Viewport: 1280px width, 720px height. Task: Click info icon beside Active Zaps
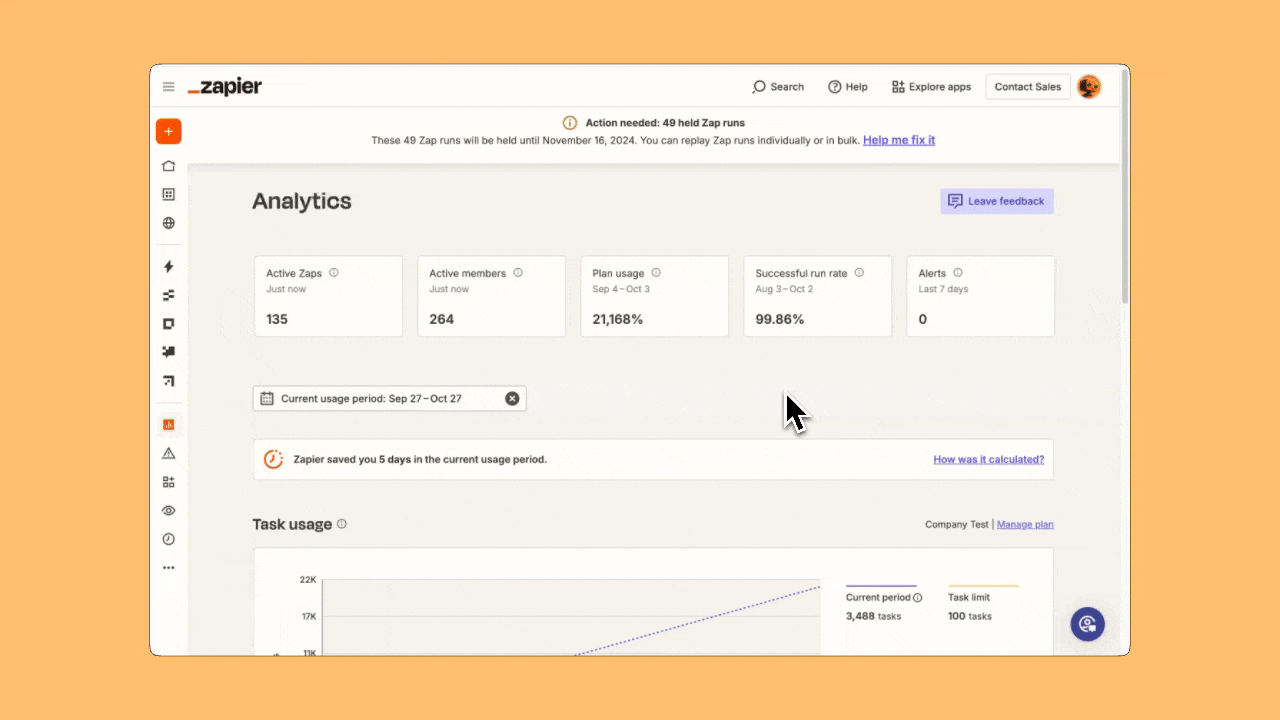pyautogui.click(x=334, y=272)
